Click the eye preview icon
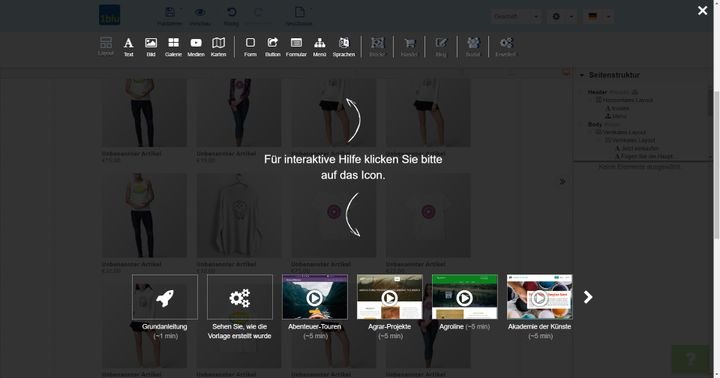This screenshot has height=378, width=720. [x=200, y=12]
